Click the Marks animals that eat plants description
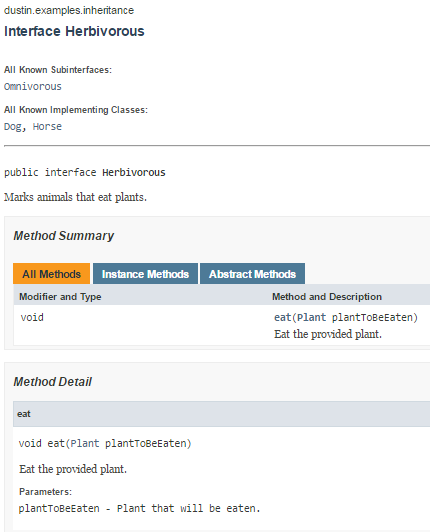Image resolution: width=430 pixels, height=532 pixels. point(75,197)
